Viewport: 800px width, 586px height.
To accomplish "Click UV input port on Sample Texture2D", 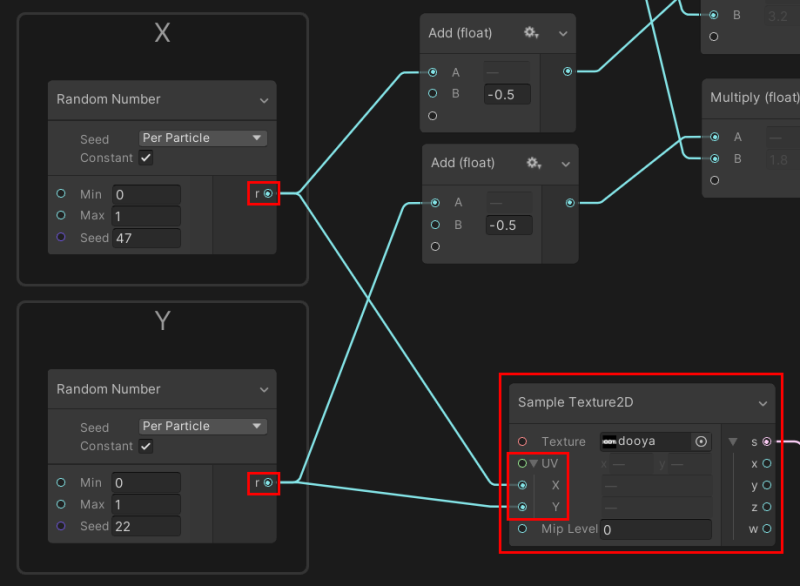I will 522,463.
